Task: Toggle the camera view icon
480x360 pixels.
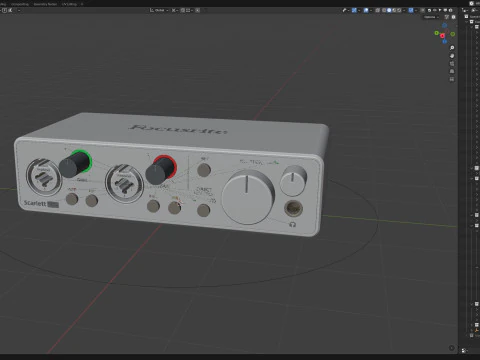Action: (452, 64)
